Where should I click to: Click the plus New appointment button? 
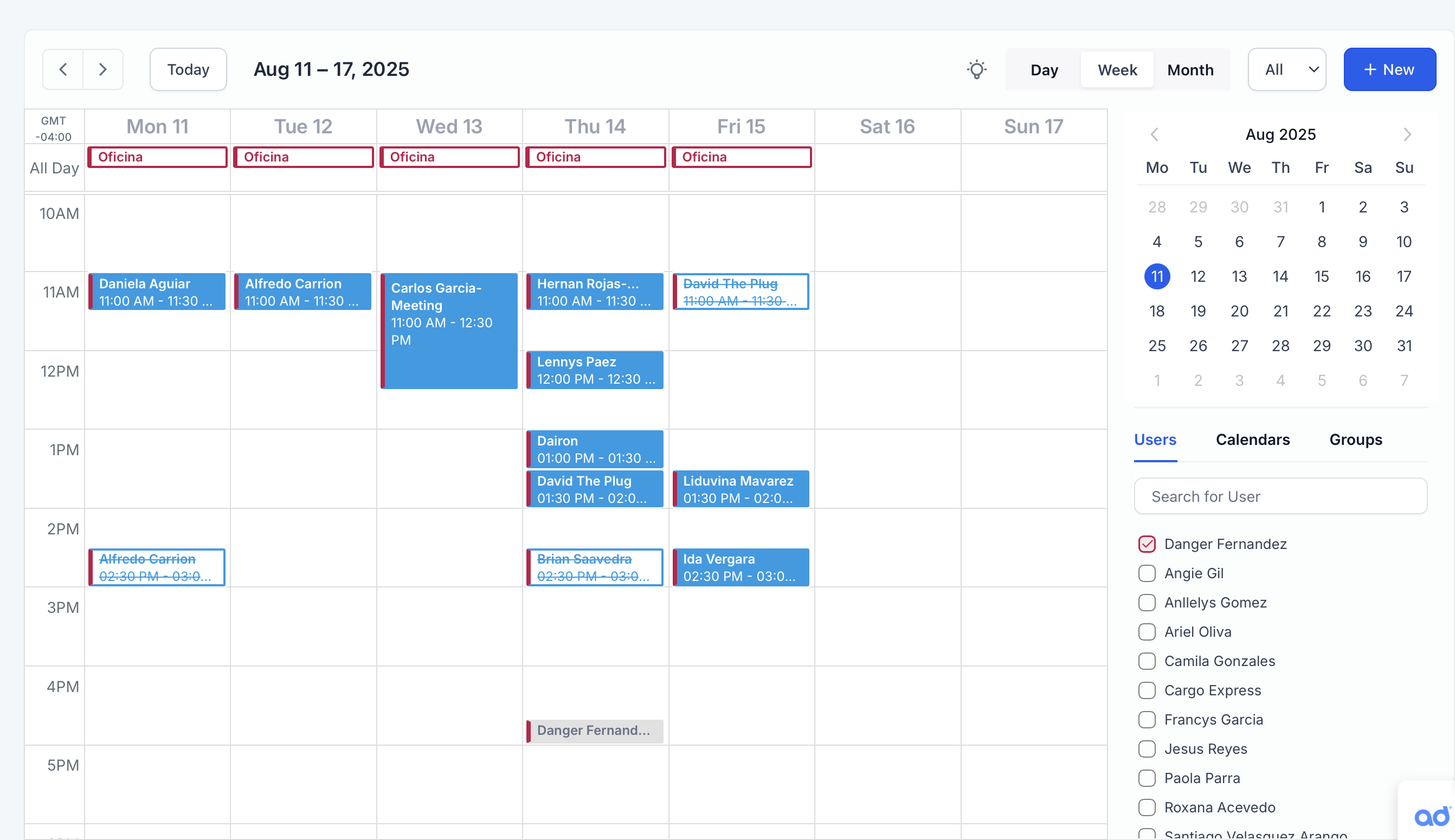(x=1389, y=69)
